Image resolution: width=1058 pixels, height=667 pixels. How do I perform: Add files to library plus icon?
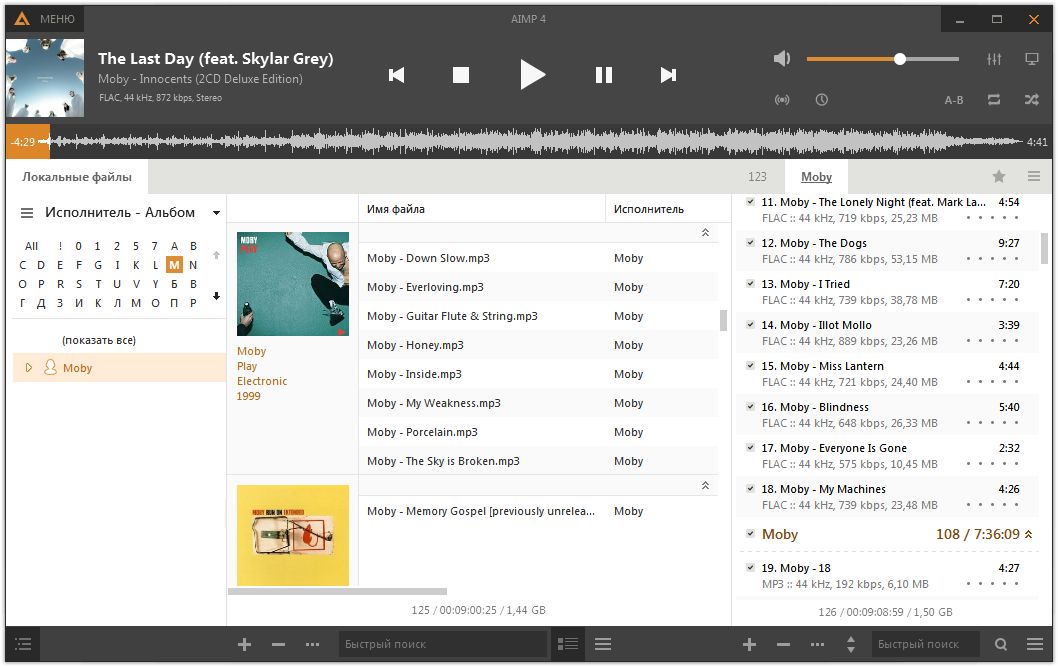click(x=244, y=645)
